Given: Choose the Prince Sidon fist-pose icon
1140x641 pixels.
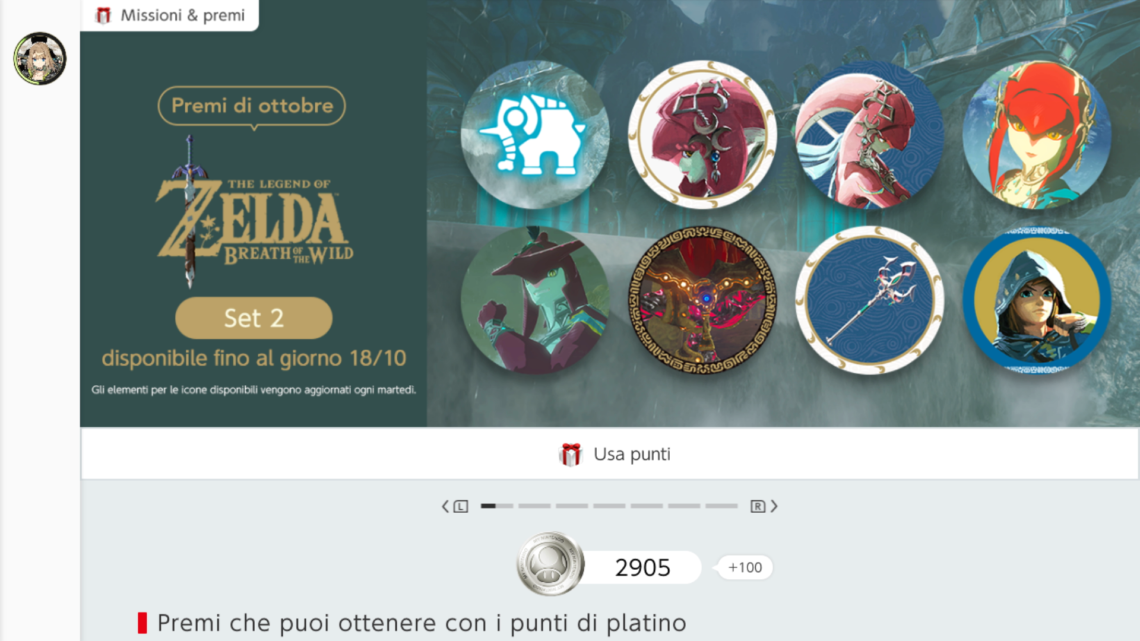Looking at the screenshot, I should coord(535,300).
